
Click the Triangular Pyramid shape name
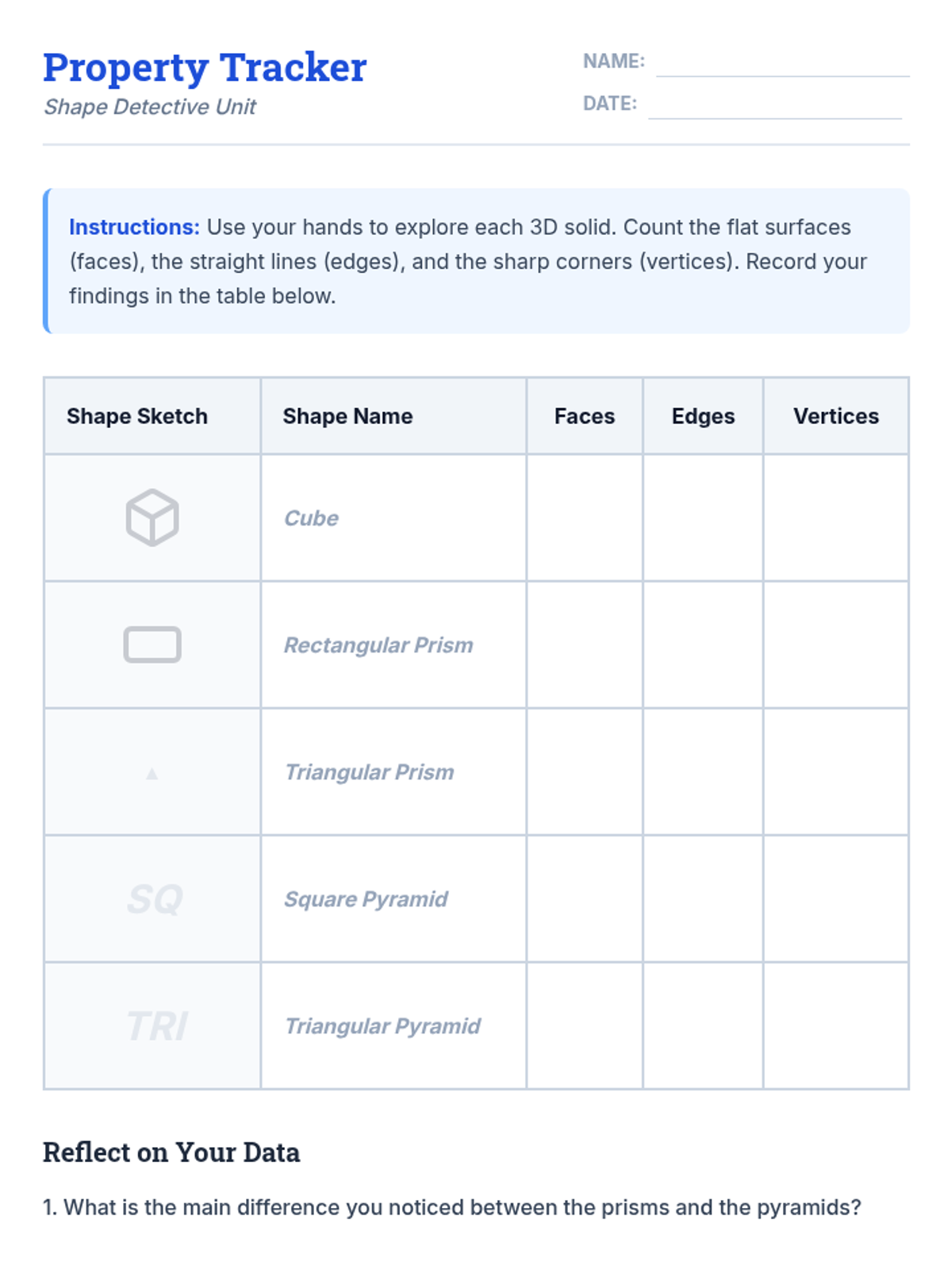(382, 1026)
